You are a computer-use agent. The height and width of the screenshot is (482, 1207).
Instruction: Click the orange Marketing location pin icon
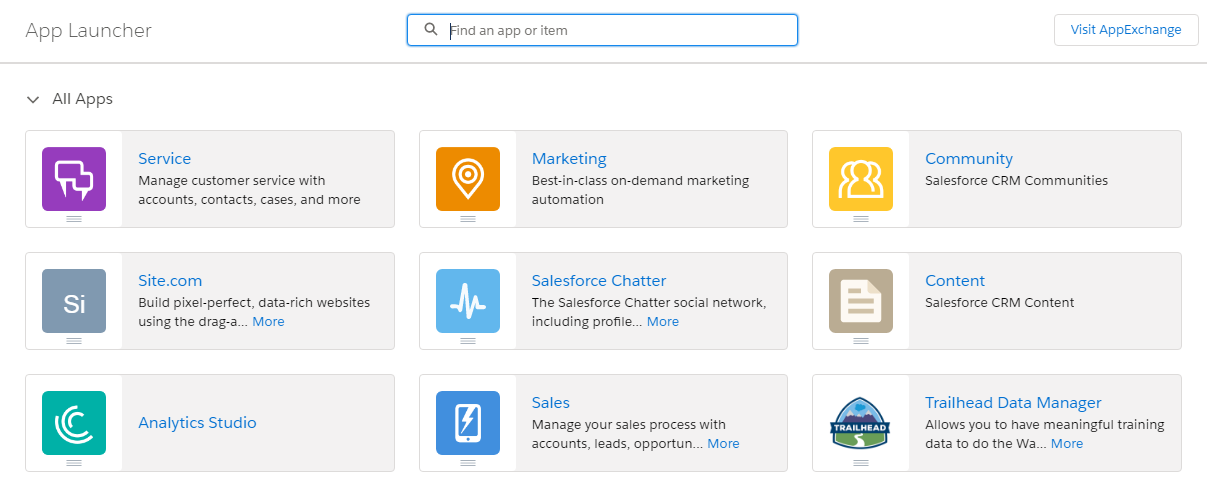pyautogui.click(x=467, y=179)
